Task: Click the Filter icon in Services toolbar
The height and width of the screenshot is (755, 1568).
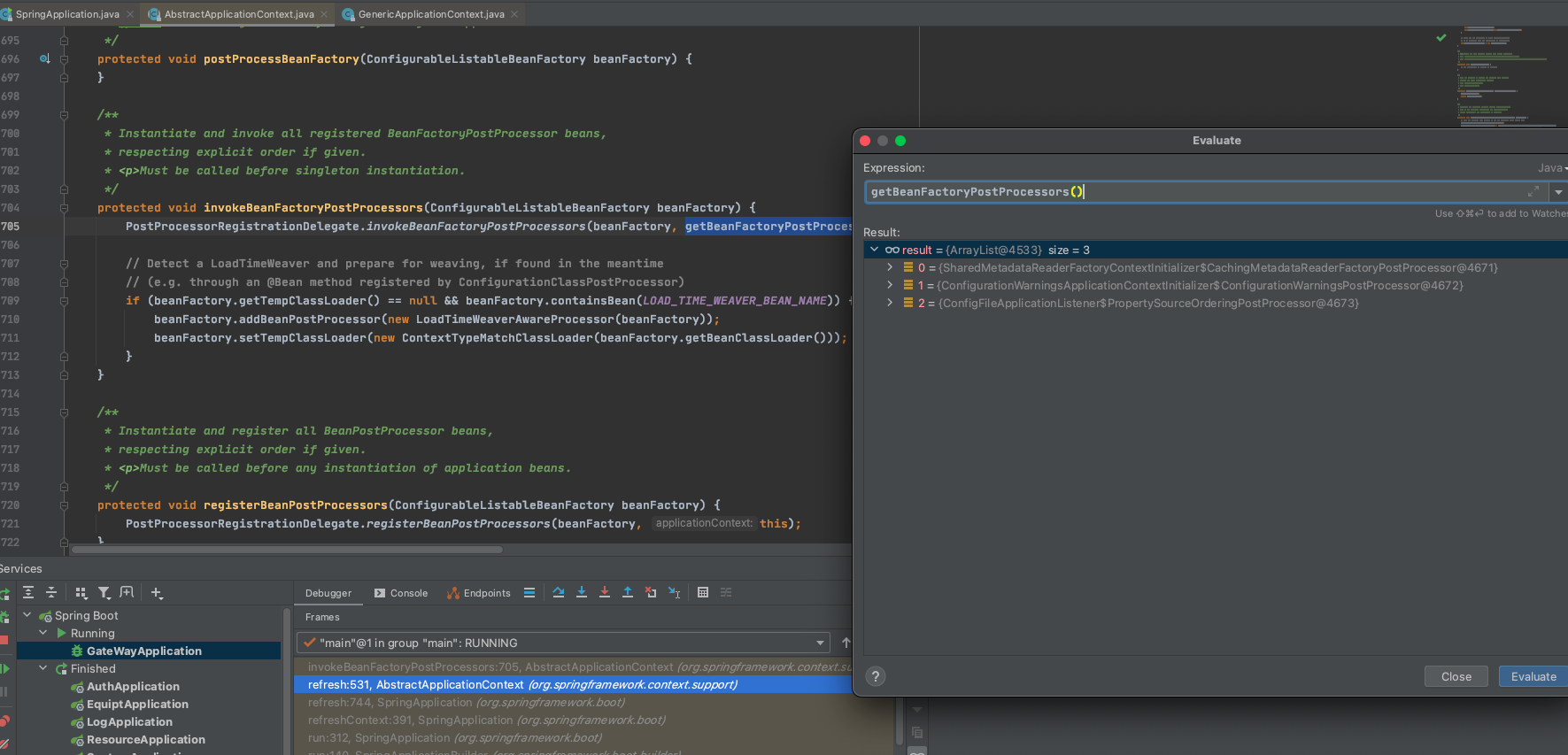Action: coord(104,592)
